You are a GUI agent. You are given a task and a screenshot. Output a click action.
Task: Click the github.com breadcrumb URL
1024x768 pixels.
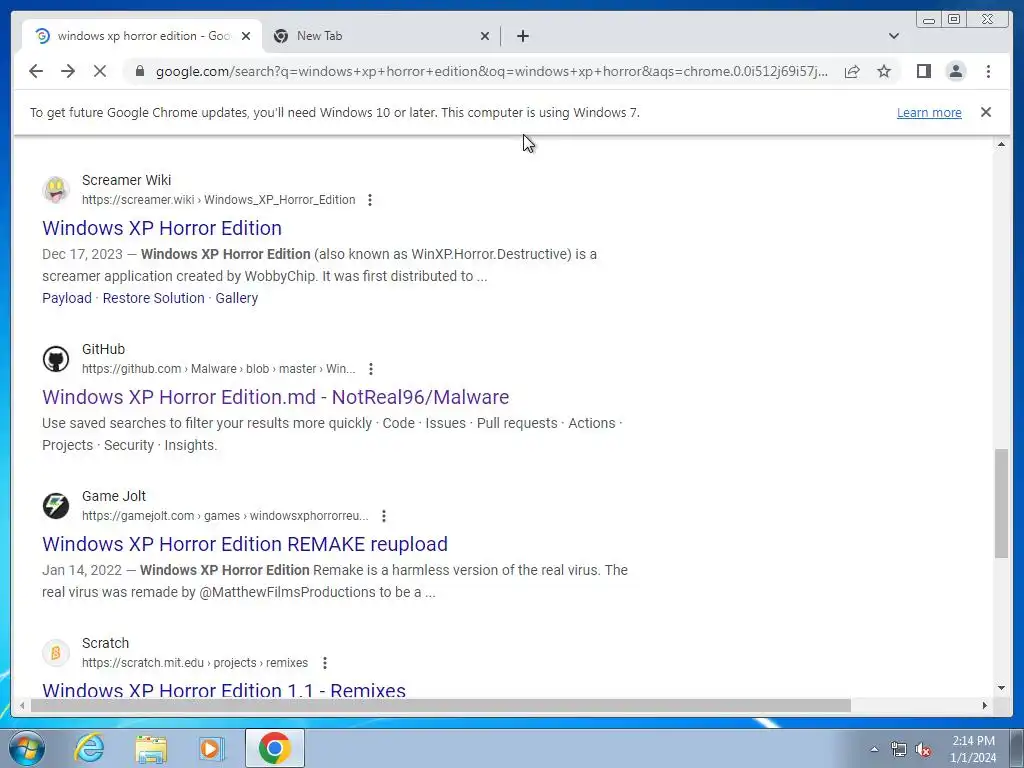click(219, 369)
